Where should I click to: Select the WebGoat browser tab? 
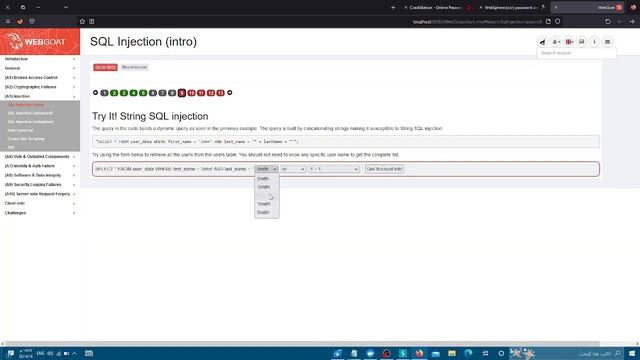coord(588,7)
